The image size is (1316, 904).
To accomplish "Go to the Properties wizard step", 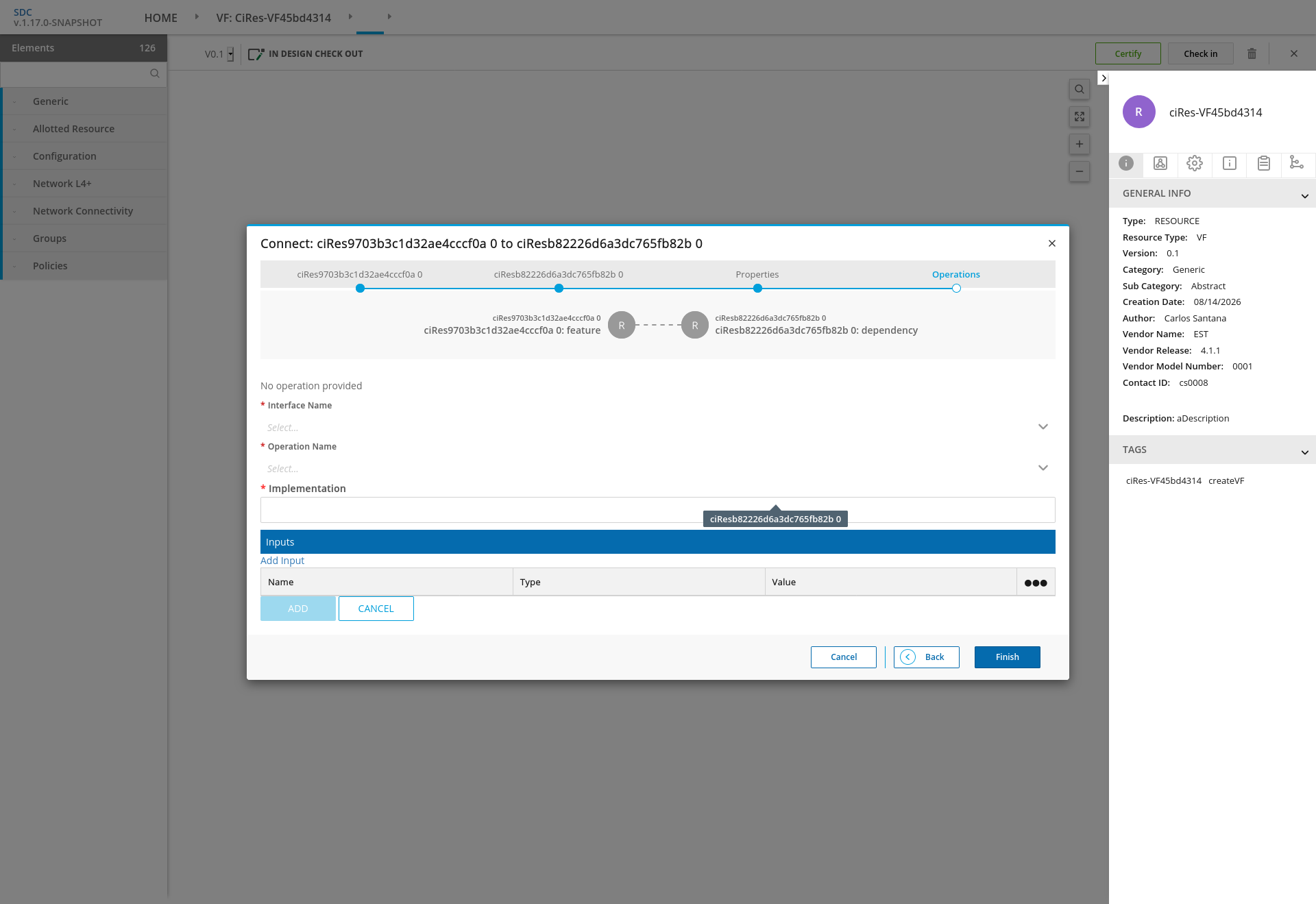I will 757,275.
